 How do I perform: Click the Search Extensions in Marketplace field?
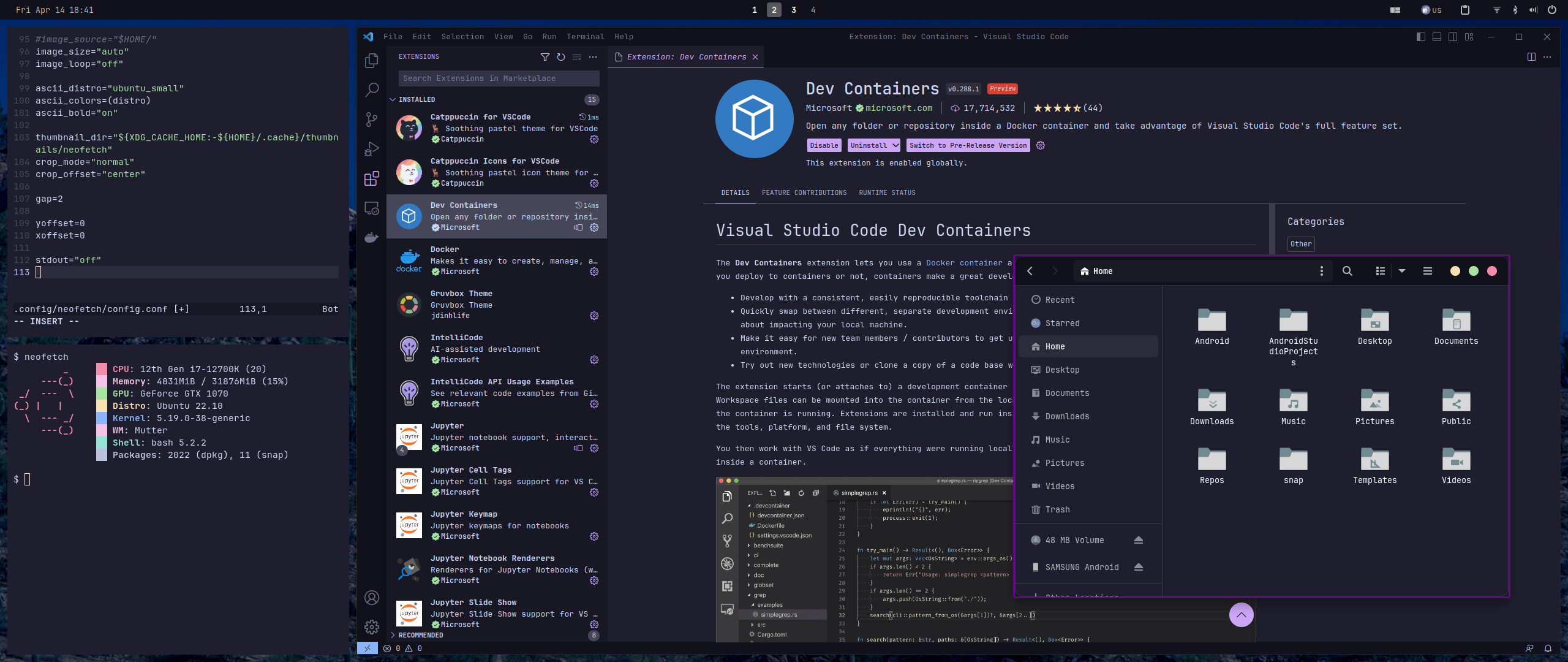coord(498,78)
